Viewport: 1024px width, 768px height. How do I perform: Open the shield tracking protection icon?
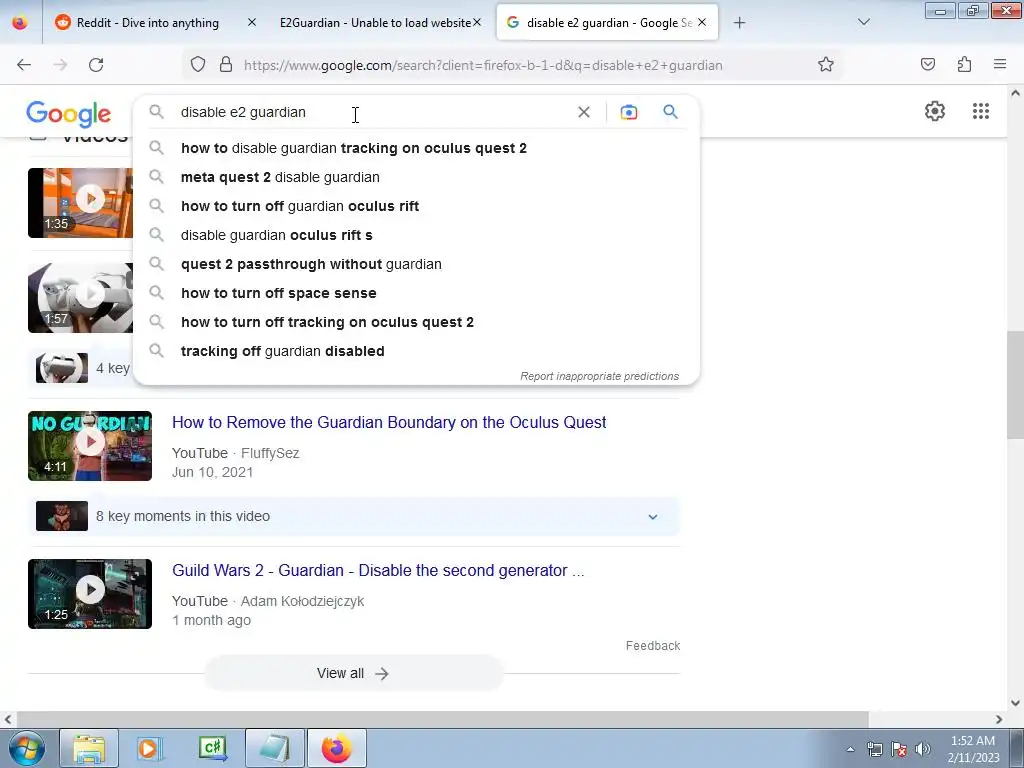[x=198, y=65]
